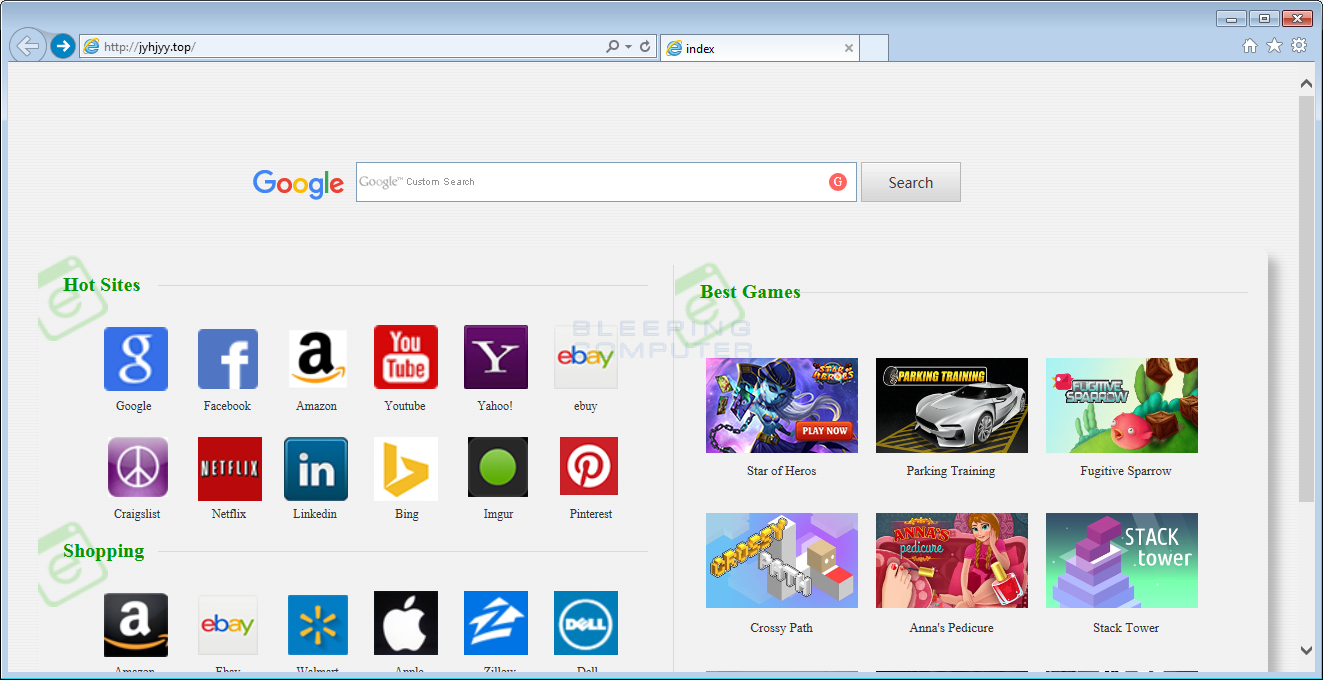Open the Google hot site icon

click(x=135, y=359)
